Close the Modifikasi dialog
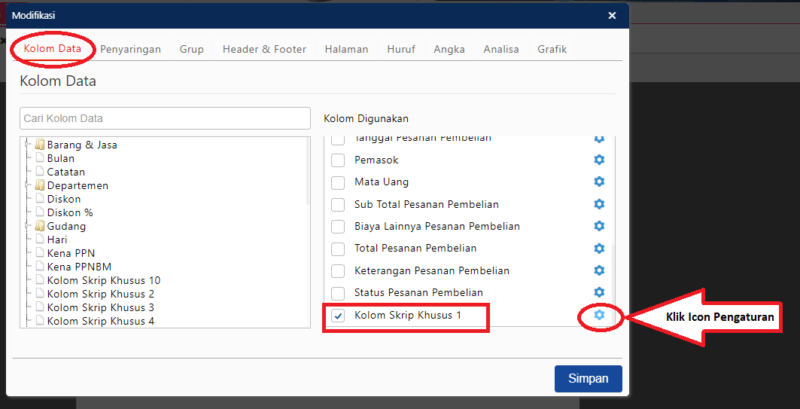 [612, 16]
